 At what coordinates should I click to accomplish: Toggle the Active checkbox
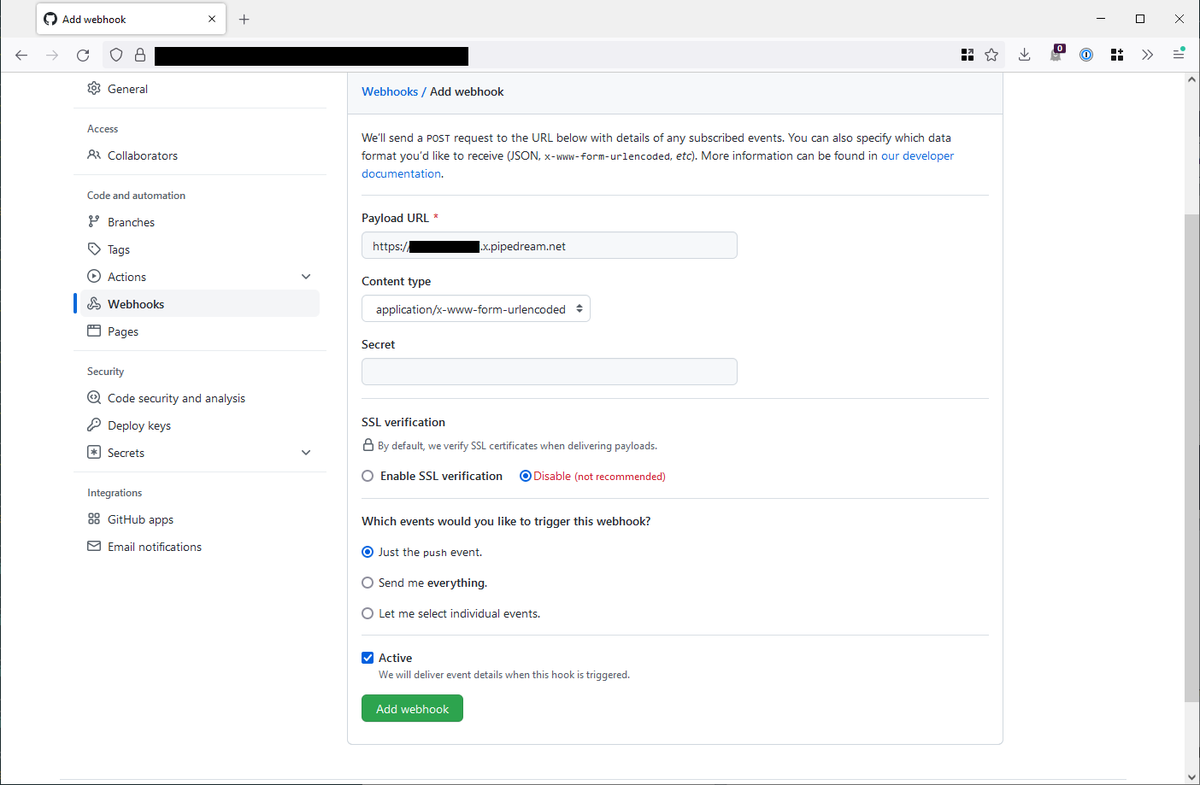tap(368, 658)
